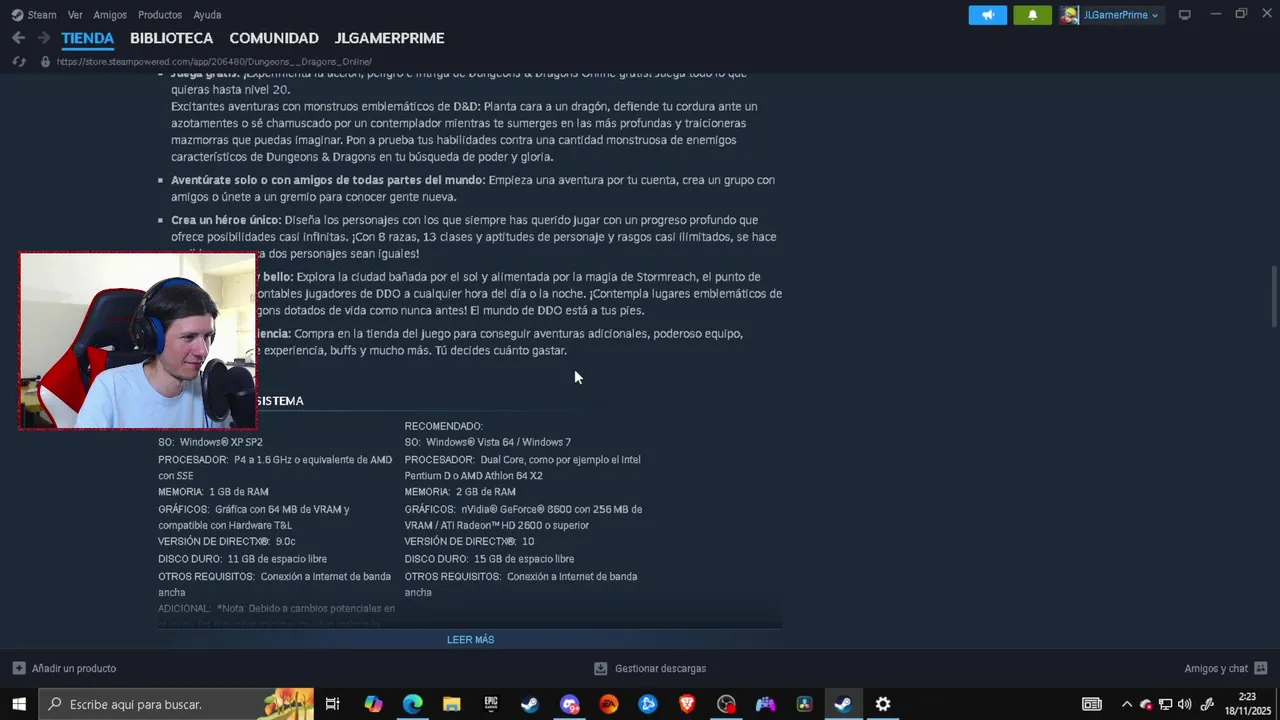Click the Steam logo menu
The image size is (1280, 720).
(x=33, y=15)
